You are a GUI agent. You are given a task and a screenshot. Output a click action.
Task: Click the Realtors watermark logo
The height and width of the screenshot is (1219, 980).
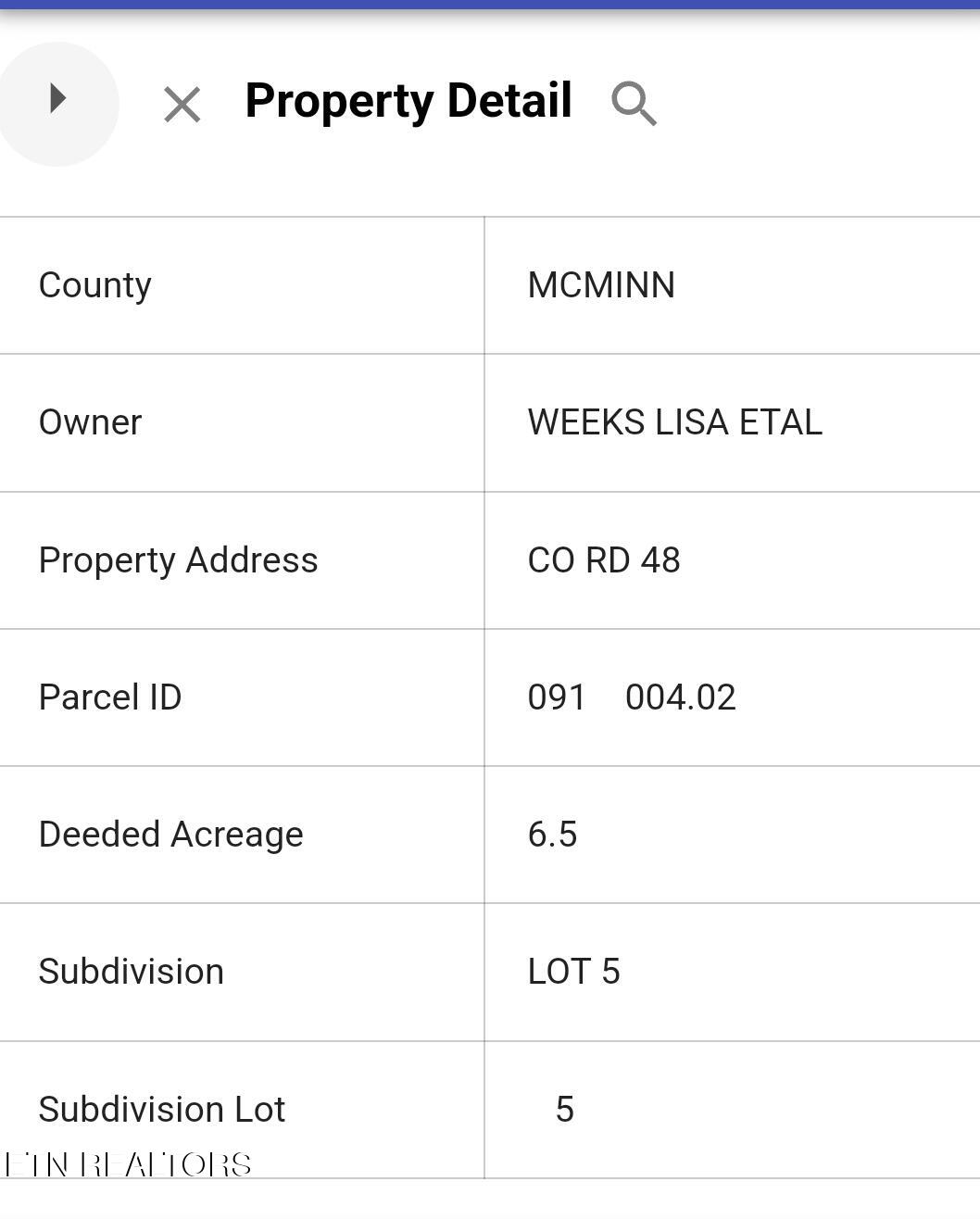[128, 1164]
